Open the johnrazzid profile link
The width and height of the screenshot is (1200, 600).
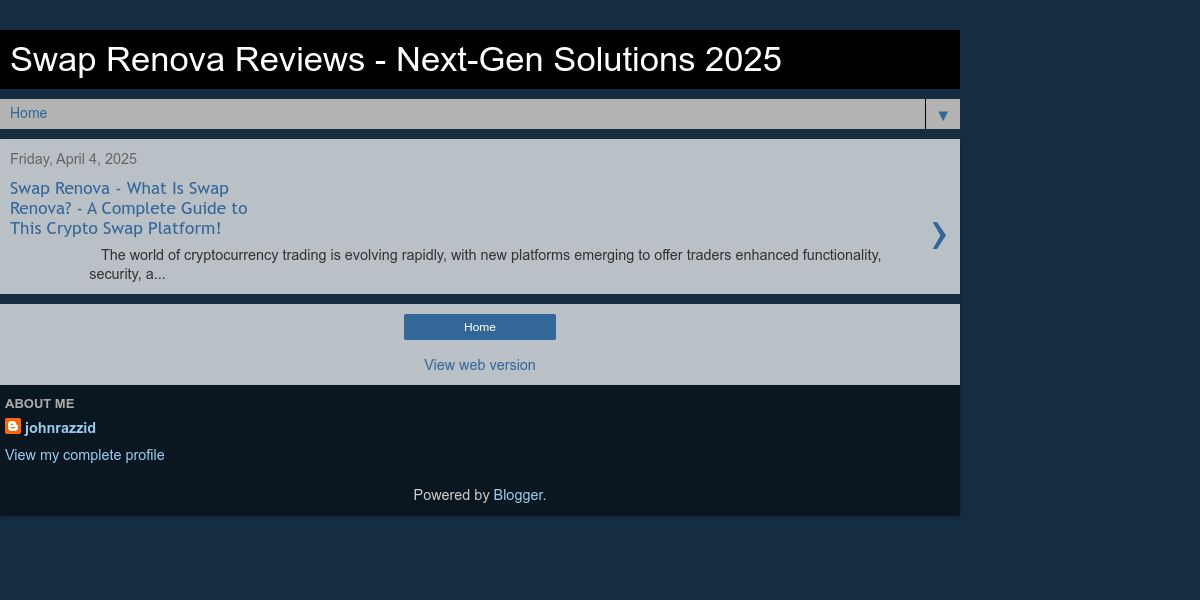(60, 428)
